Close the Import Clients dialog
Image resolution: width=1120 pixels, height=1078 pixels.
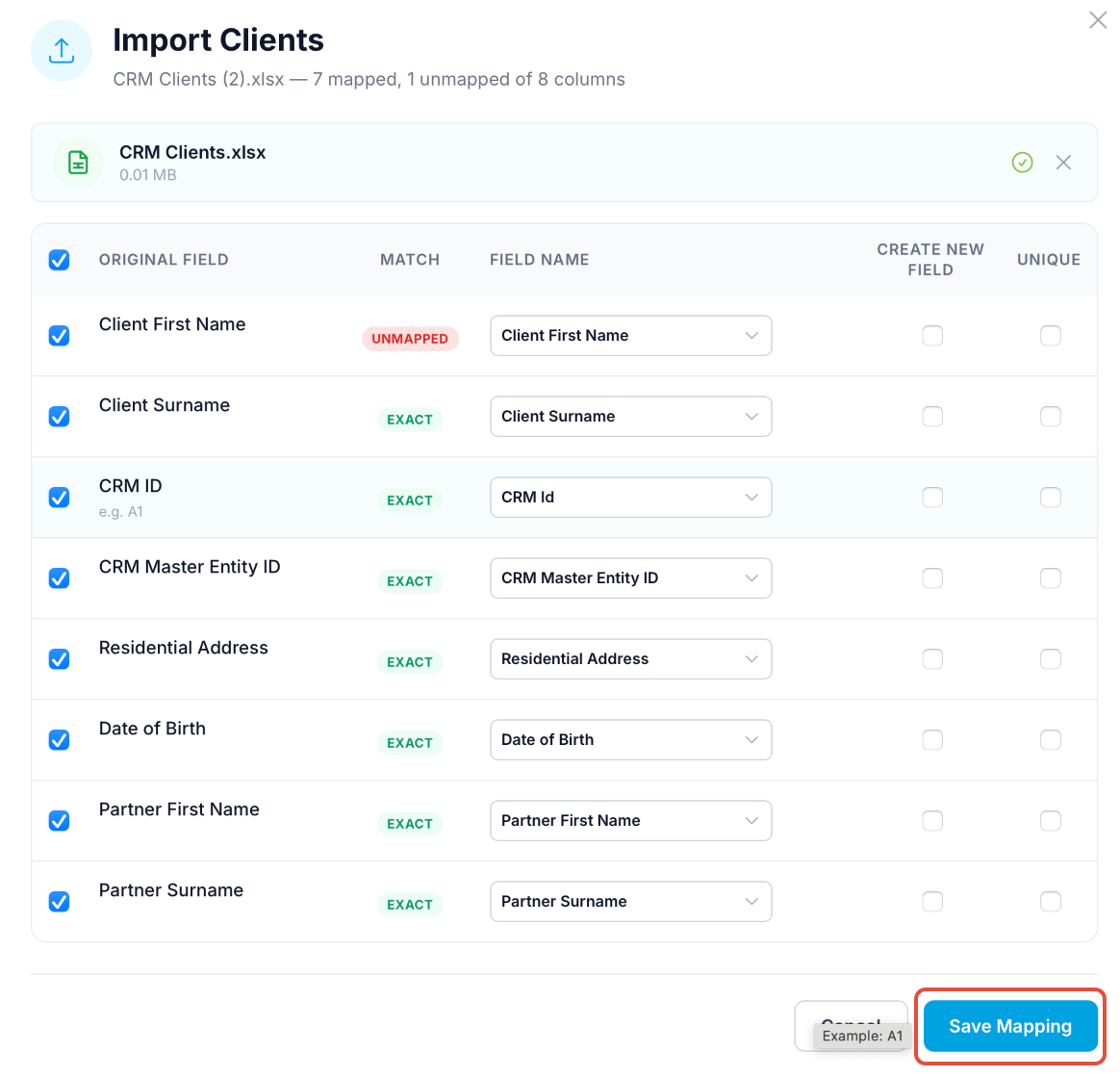[1097, 20]
